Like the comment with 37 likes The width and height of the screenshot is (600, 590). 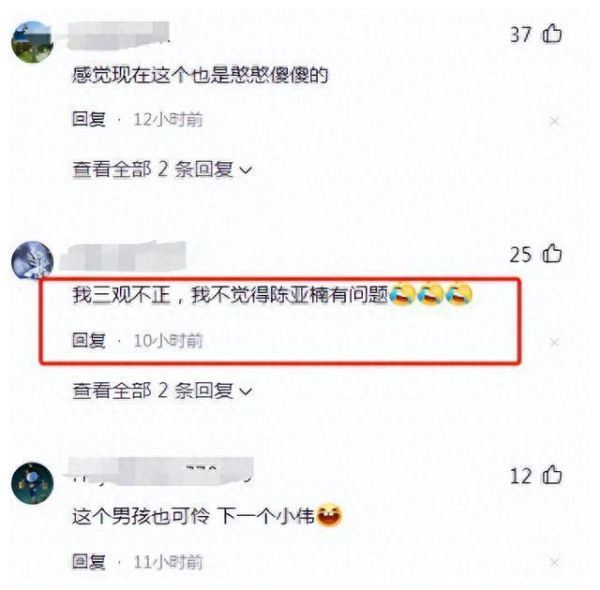click(552, 33)
